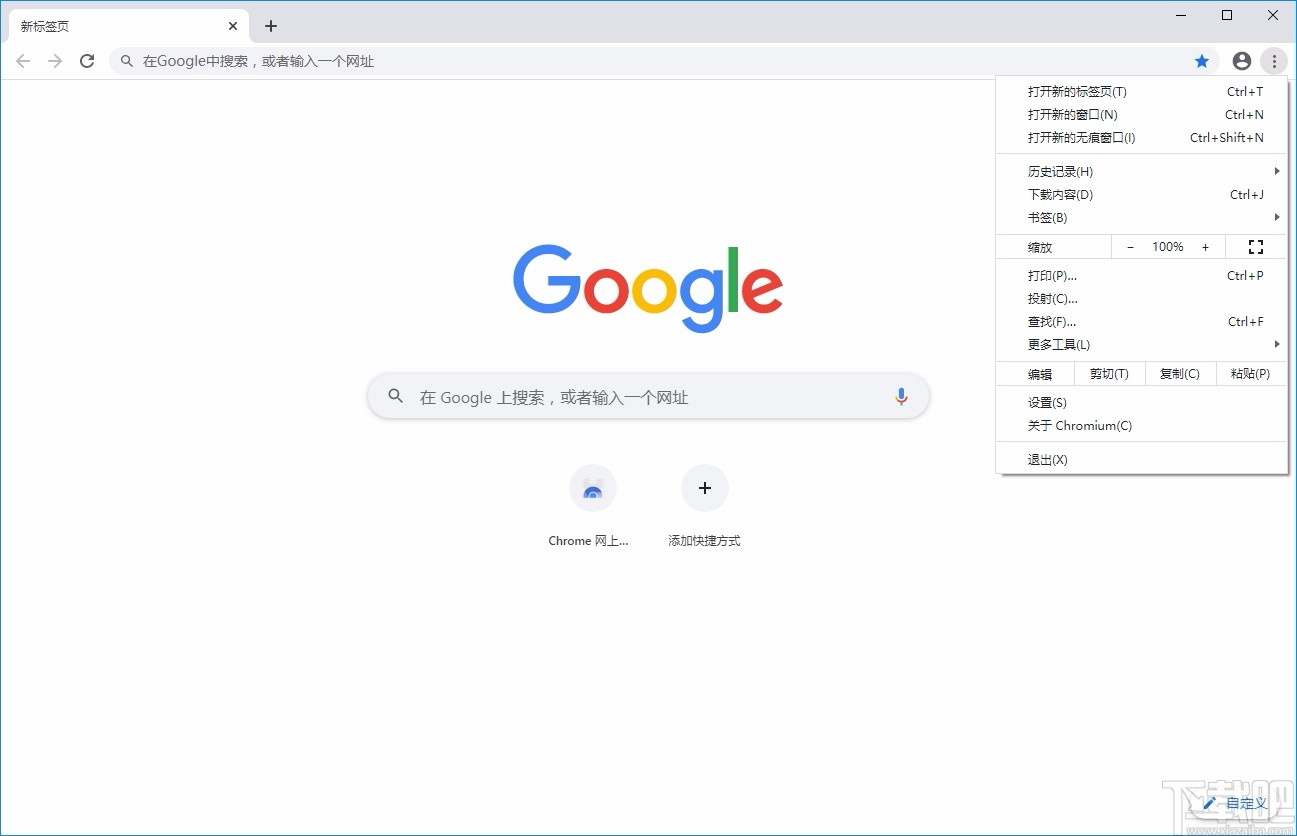Start voice search with the microphone icon
Viewport: 1297px width, 836px height.
tap(901, 396)
